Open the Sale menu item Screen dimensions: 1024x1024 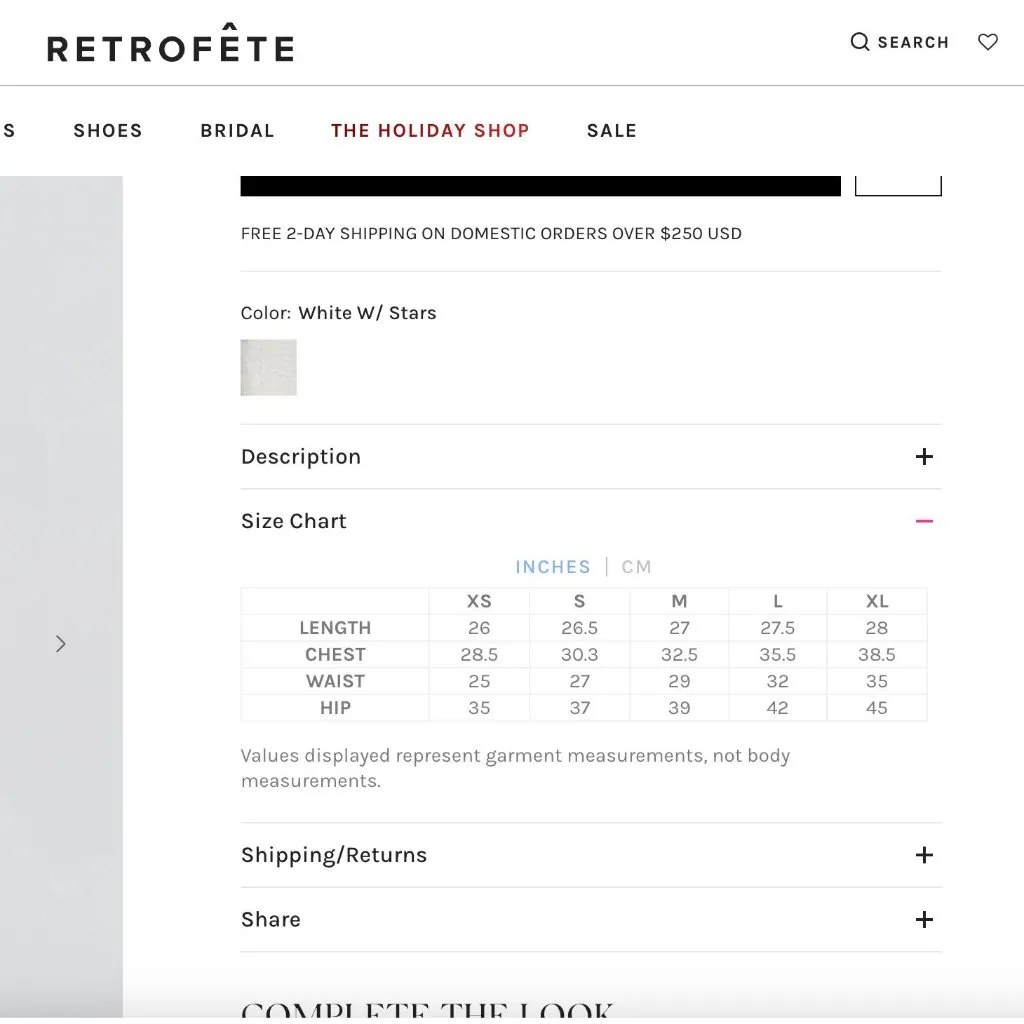(611, 131)
